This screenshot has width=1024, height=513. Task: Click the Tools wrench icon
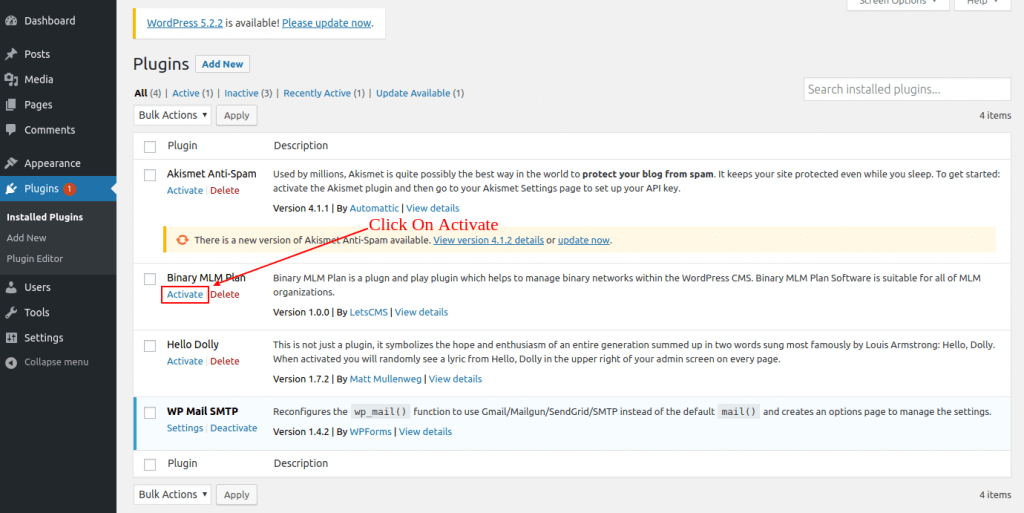(11, 312)
